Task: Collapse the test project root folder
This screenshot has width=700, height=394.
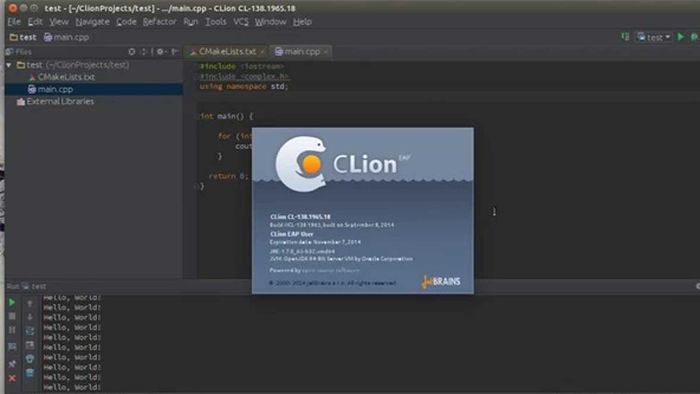Action: 8,65
